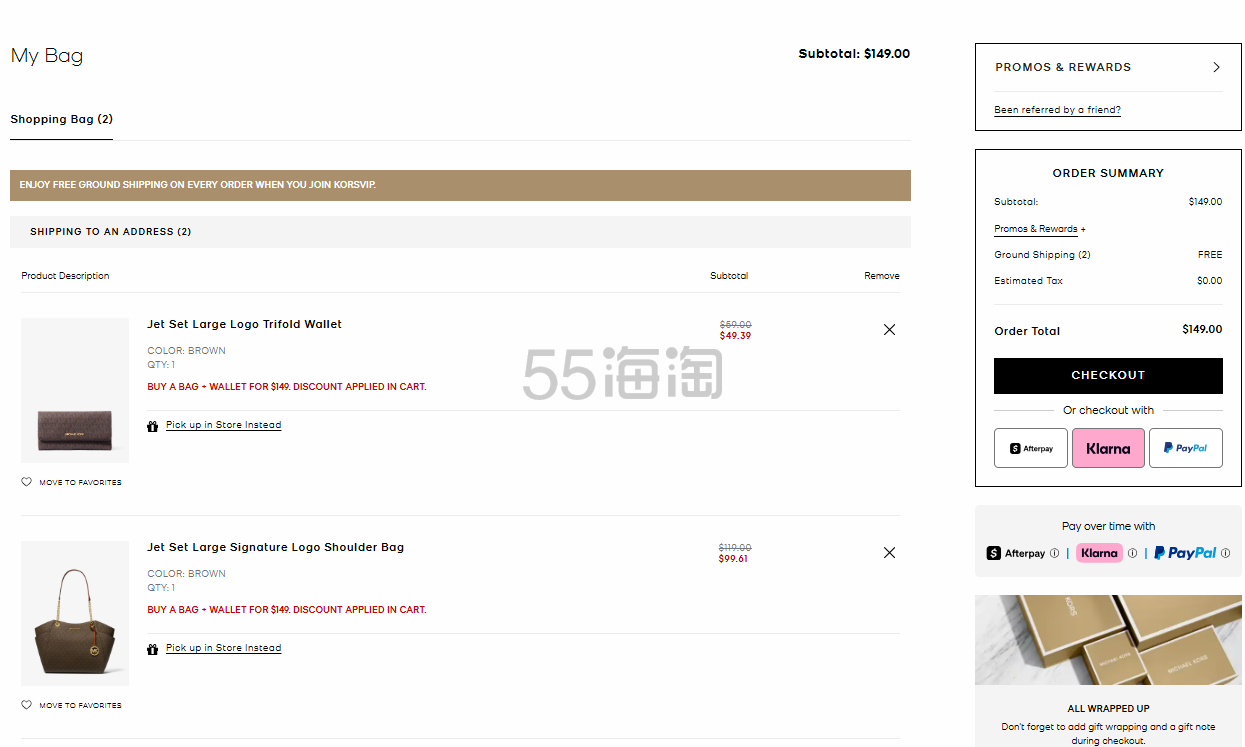The image size is (1245, 747).
Task: Expand Promos & Rewards + in order summary
Action: pos(1039,229)
